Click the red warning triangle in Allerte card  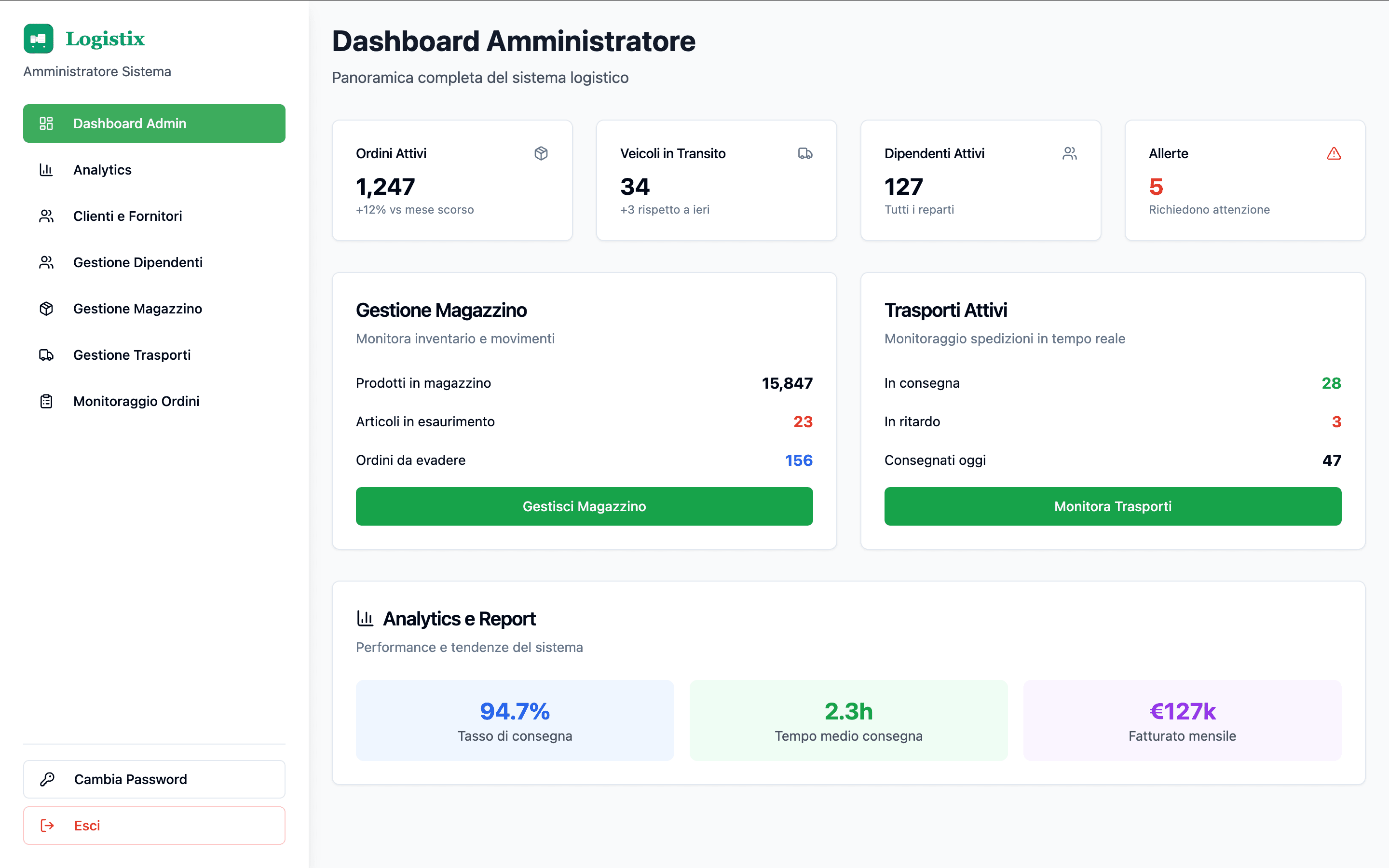[x=1334, y=153]
